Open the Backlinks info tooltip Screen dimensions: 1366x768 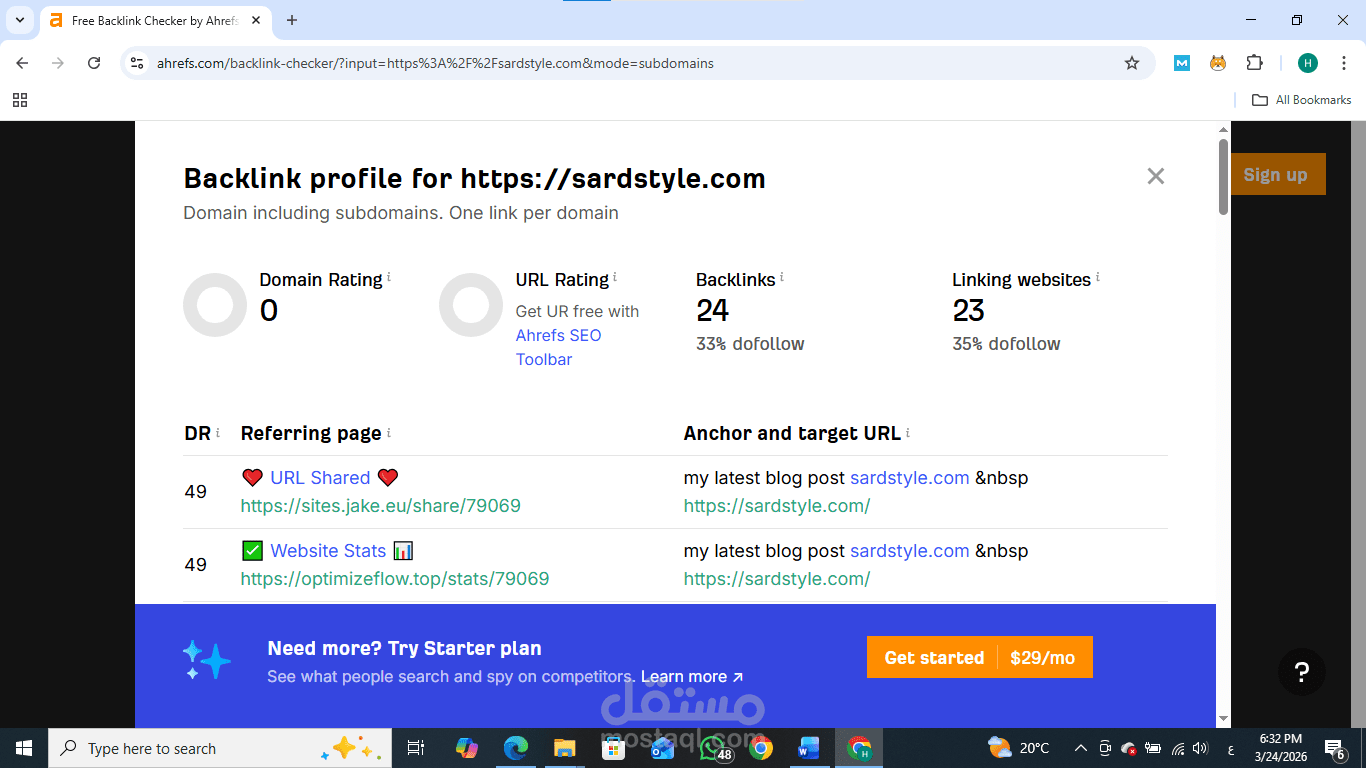[782, 277]
